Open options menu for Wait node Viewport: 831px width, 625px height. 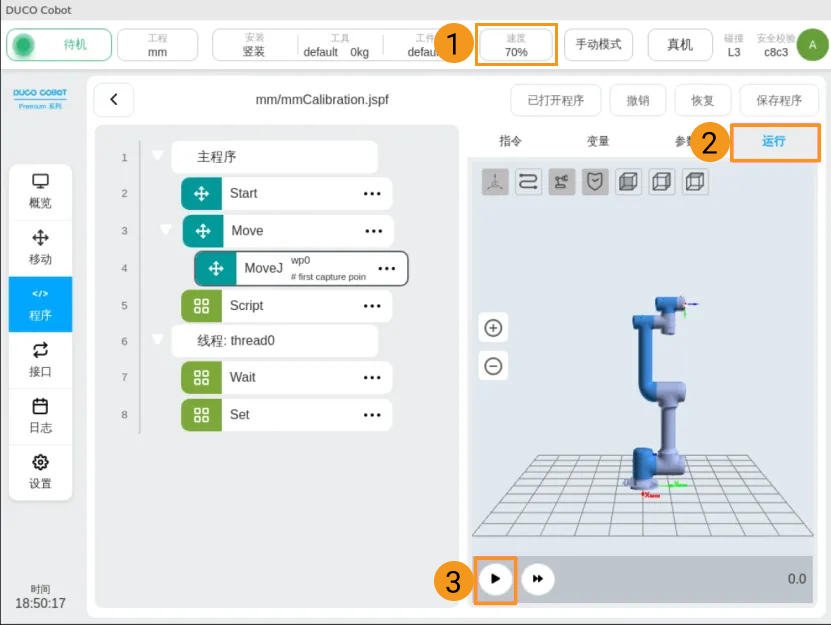pyautogui.click(x=372, y=377)
